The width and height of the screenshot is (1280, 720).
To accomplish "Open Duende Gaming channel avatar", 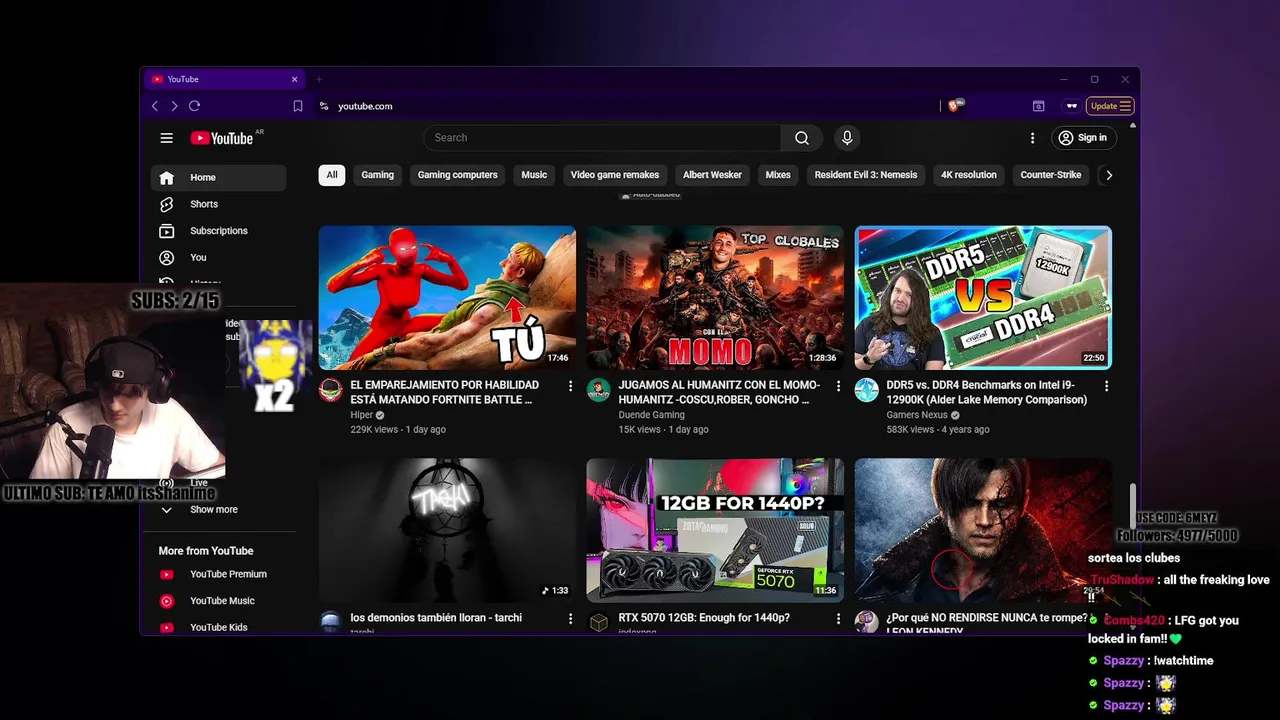I will tap(599, 390).
